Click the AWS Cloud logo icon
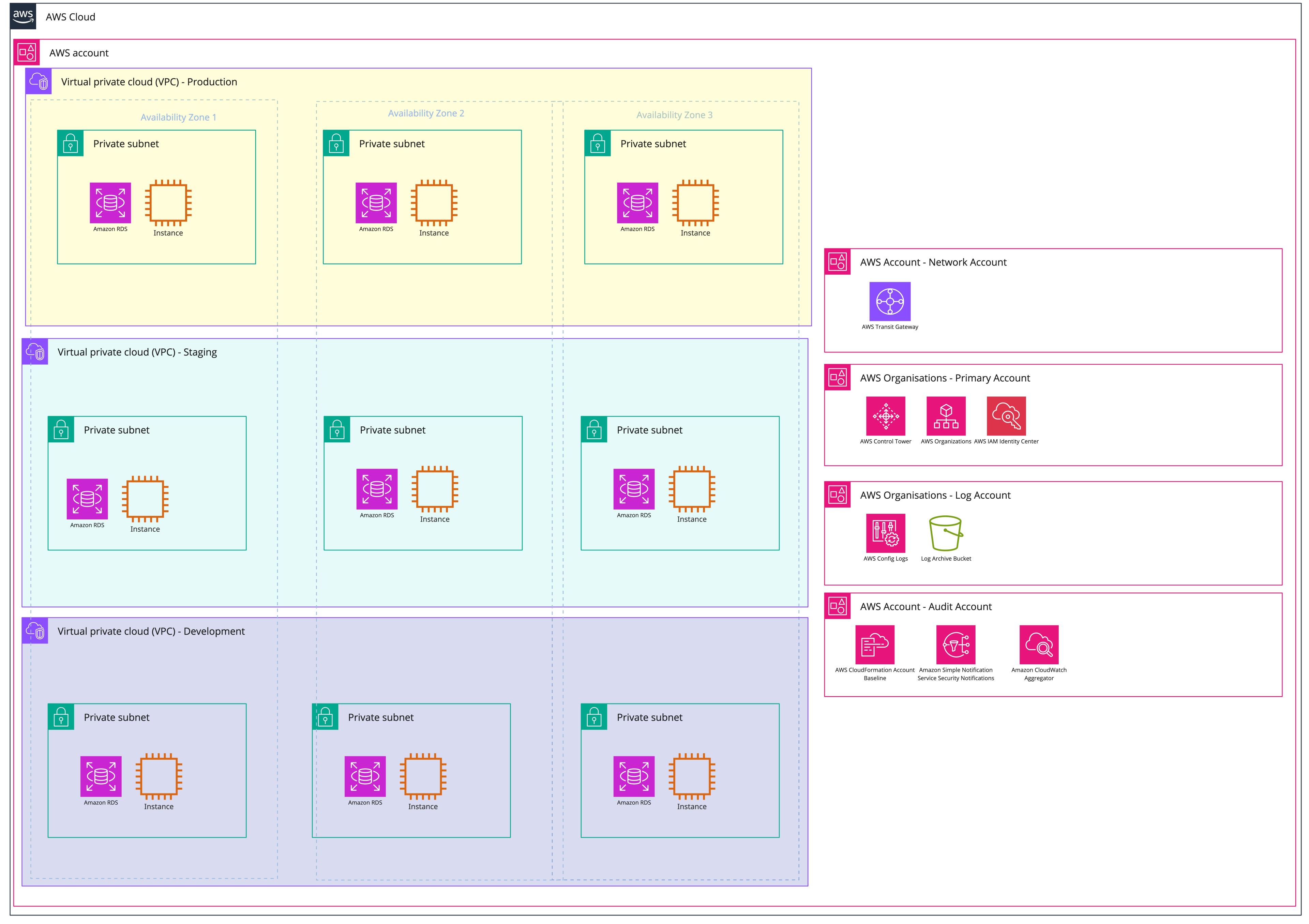 tap(23, 17)
